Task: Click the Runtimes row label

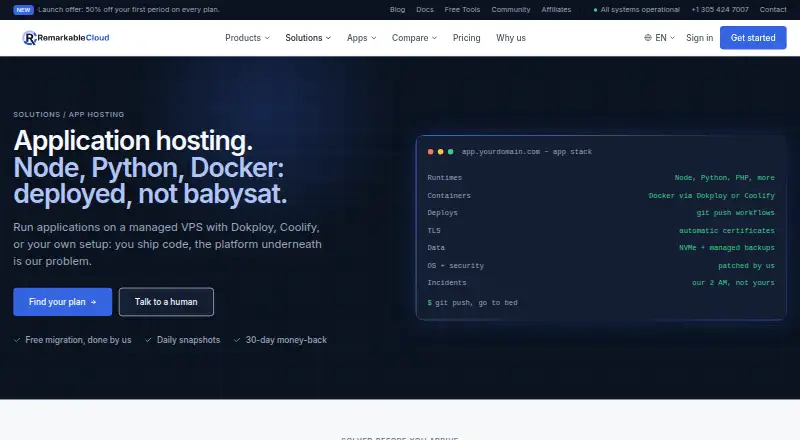Action: (x=444, y=178)
